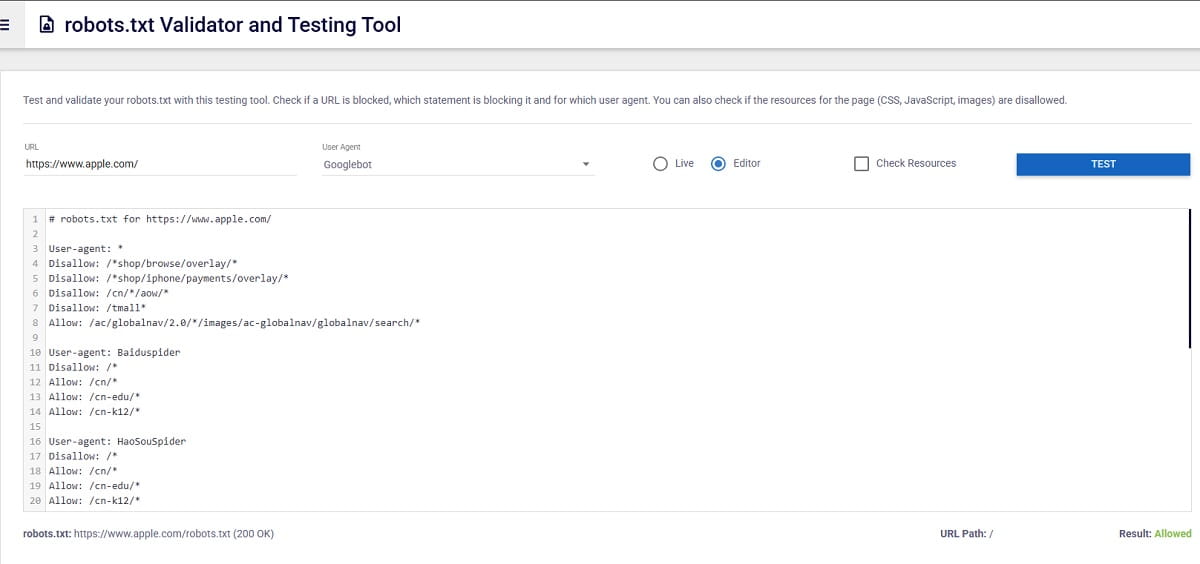Click the Allow globalnav search line

[x=234, y=323]
